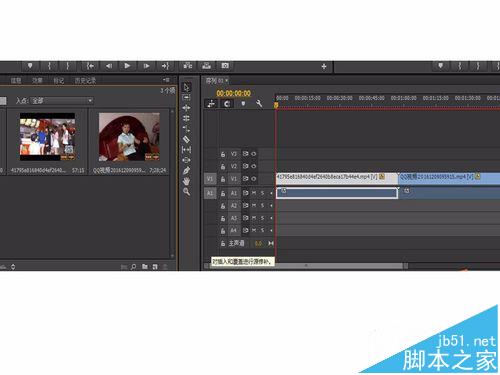The height and width of the screenshot is (375, 500).
Task: Select the Slide tool
Action: (x=186, y=160)
